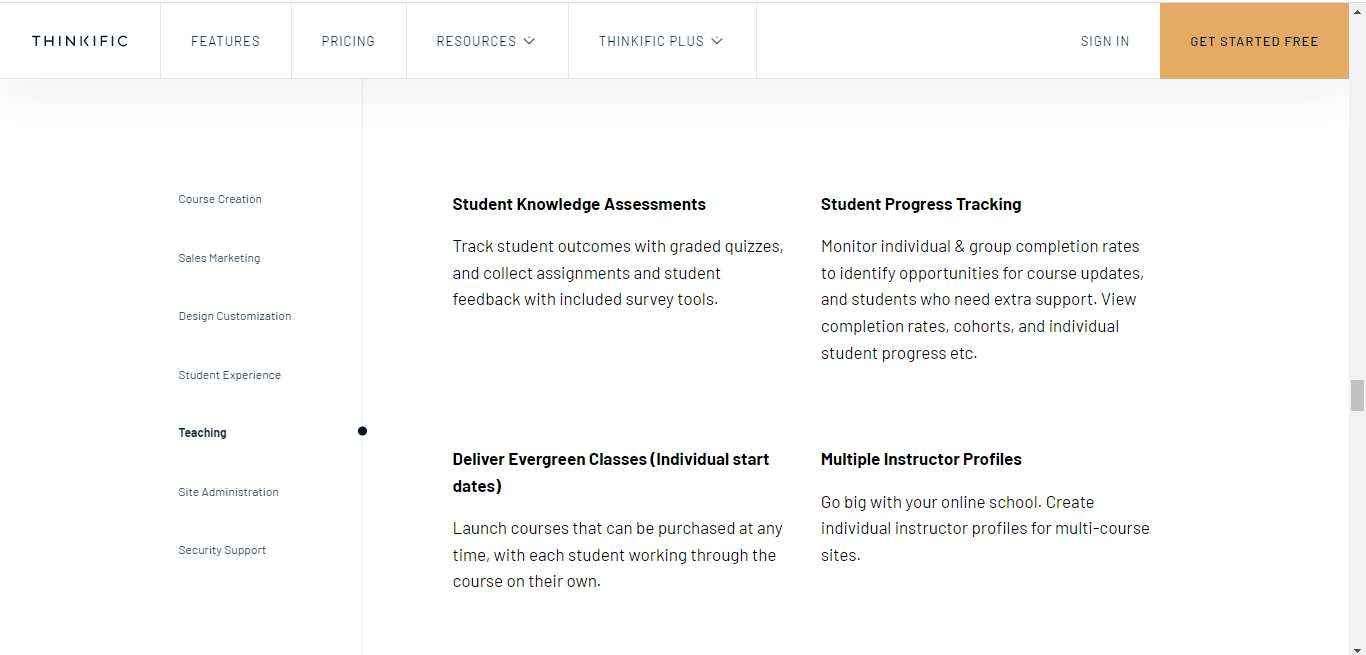Open the Features menu item
The image size is (1366, 655).
point(225,41)
